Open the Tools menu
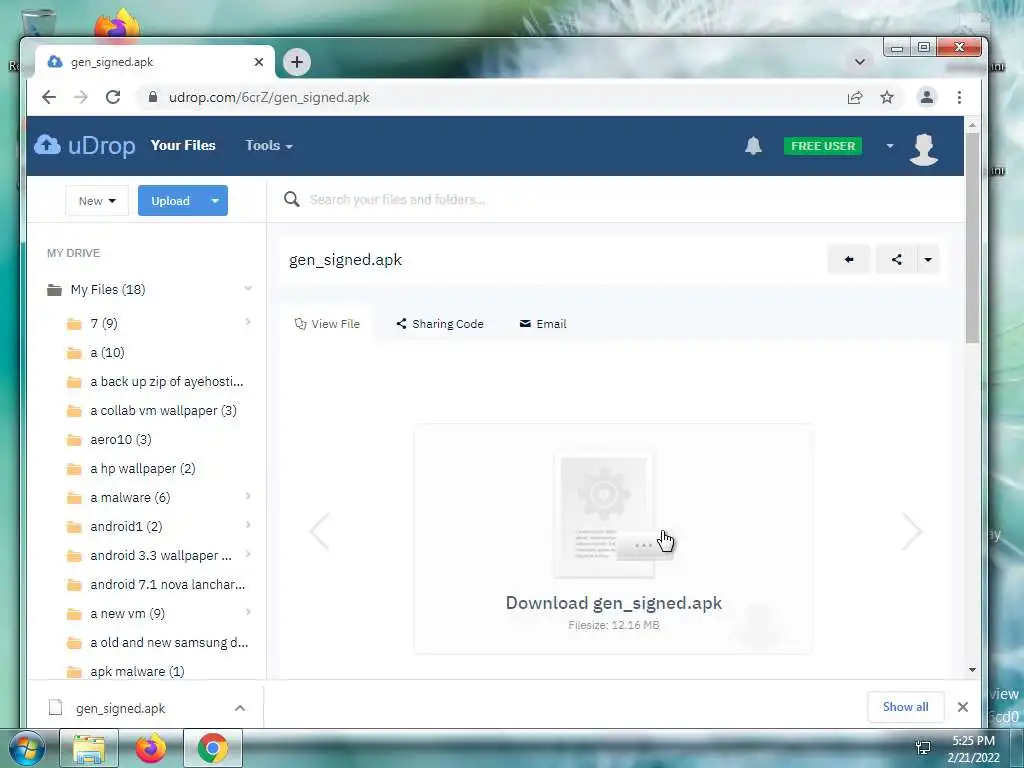The image size is (1024, 768). 268,145
